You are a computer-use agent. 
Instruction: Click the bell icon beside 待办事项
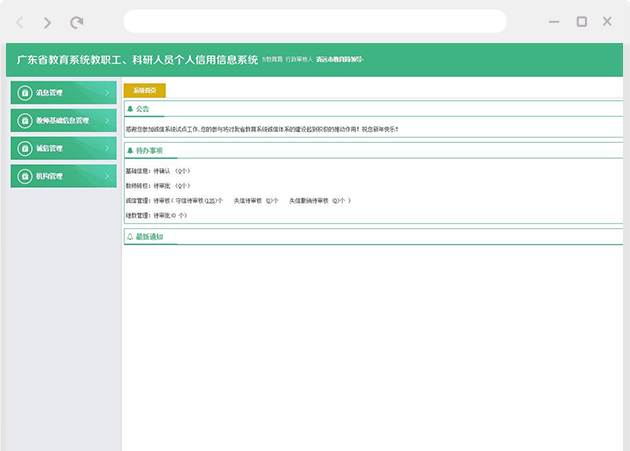[x=130, y=150]
